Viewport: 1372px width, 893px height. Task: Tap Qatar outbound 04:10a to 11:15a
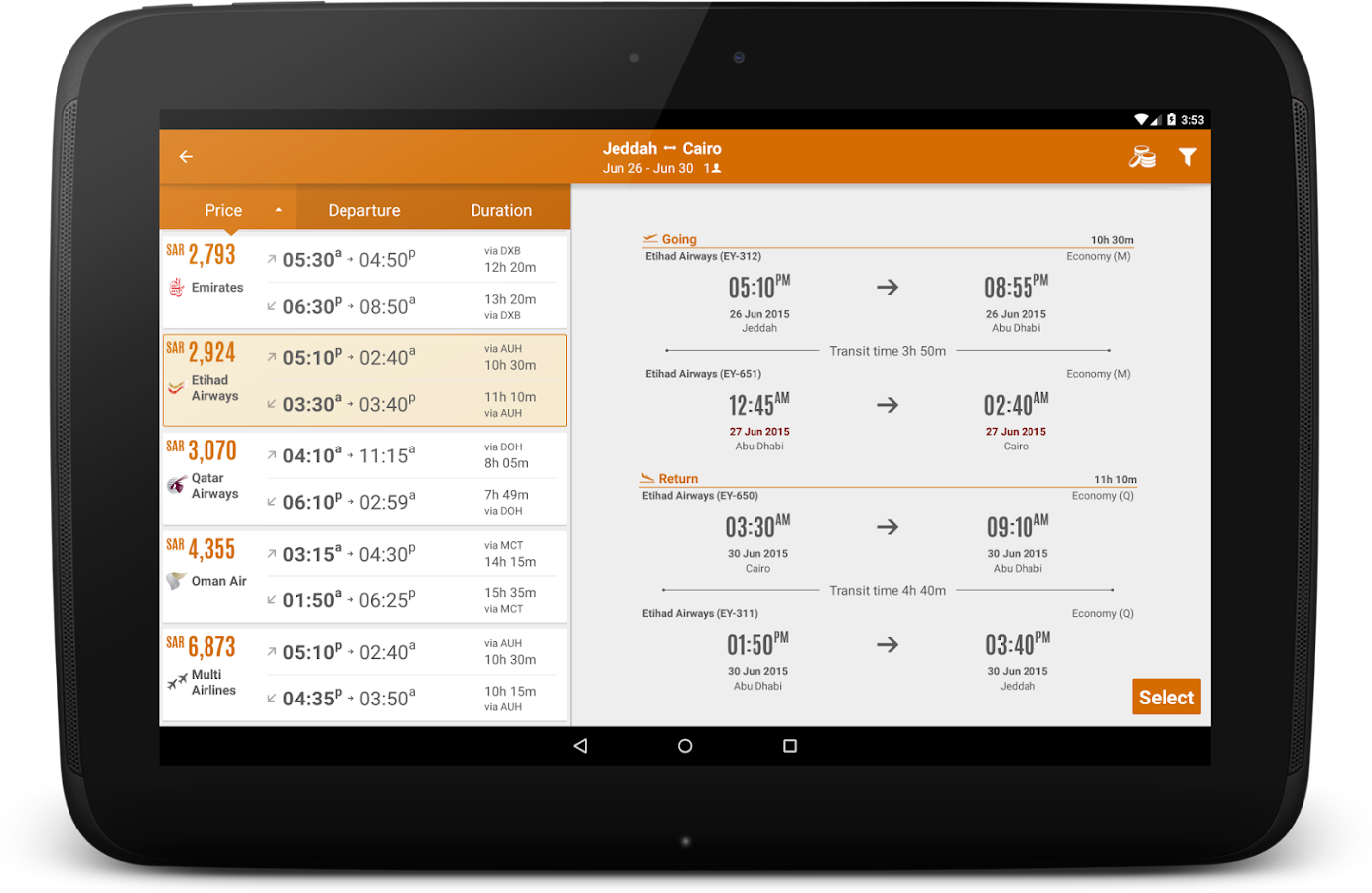(x=348, y=455)
